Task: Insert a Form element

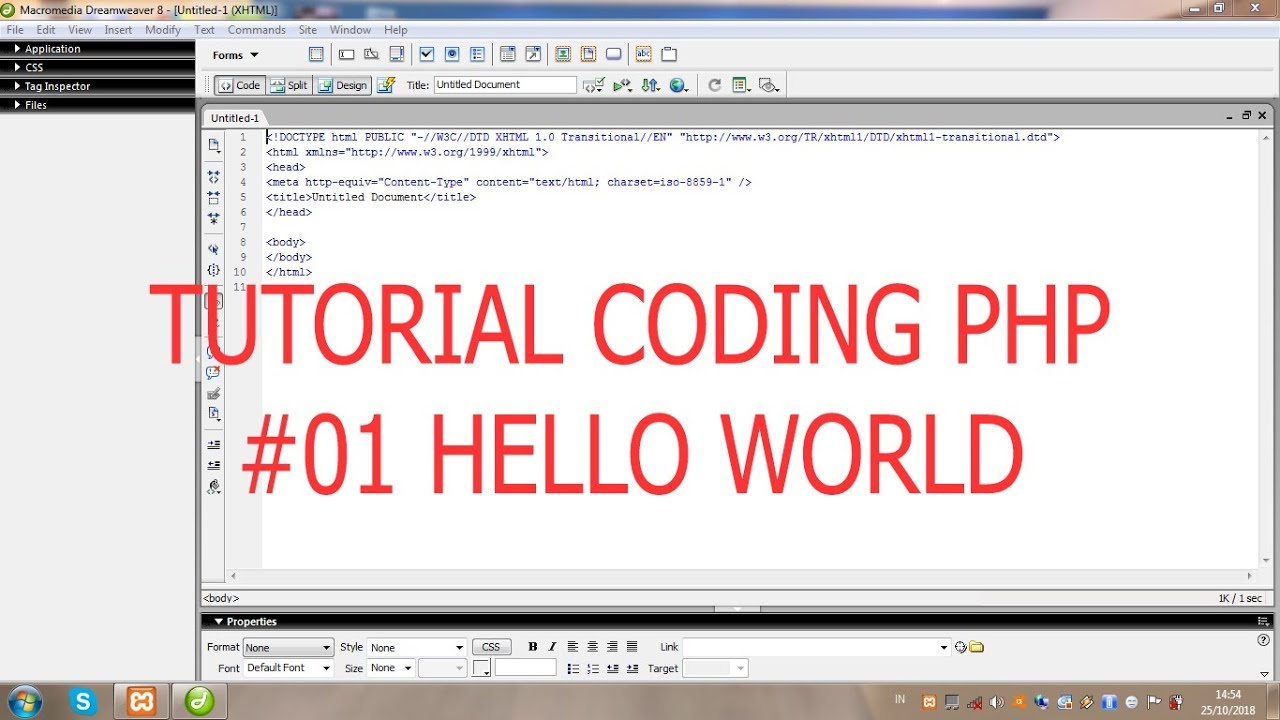Action: point(316,55)
